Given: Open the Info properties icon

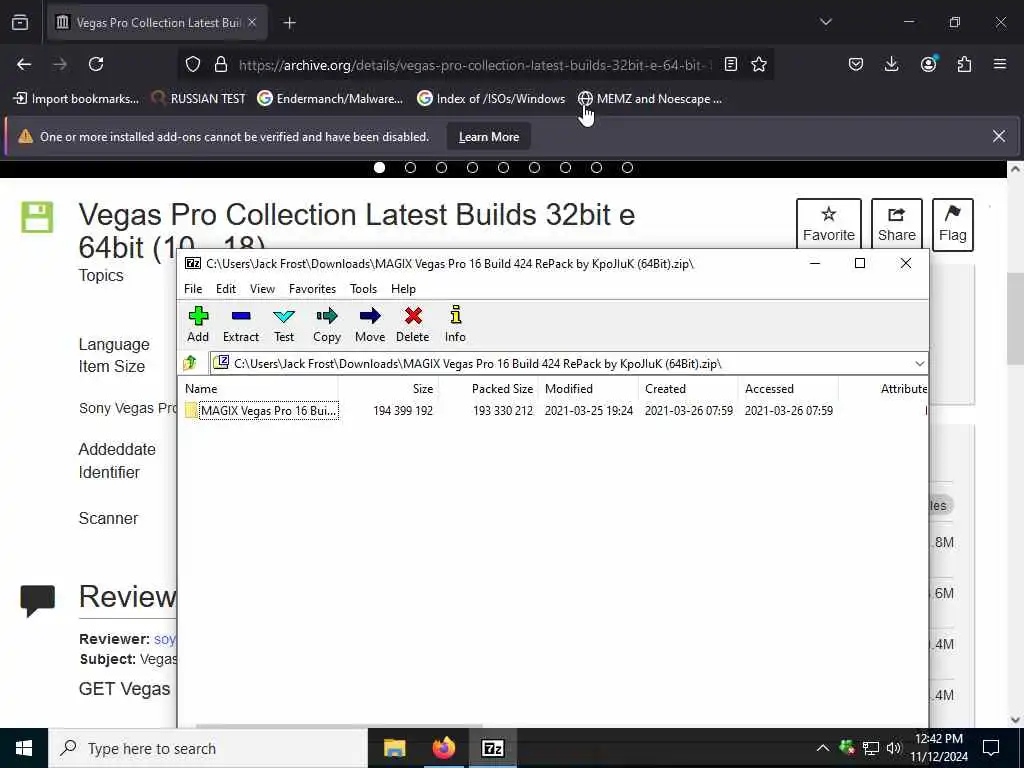Looking at the screenshot, I should pos(455,325).
